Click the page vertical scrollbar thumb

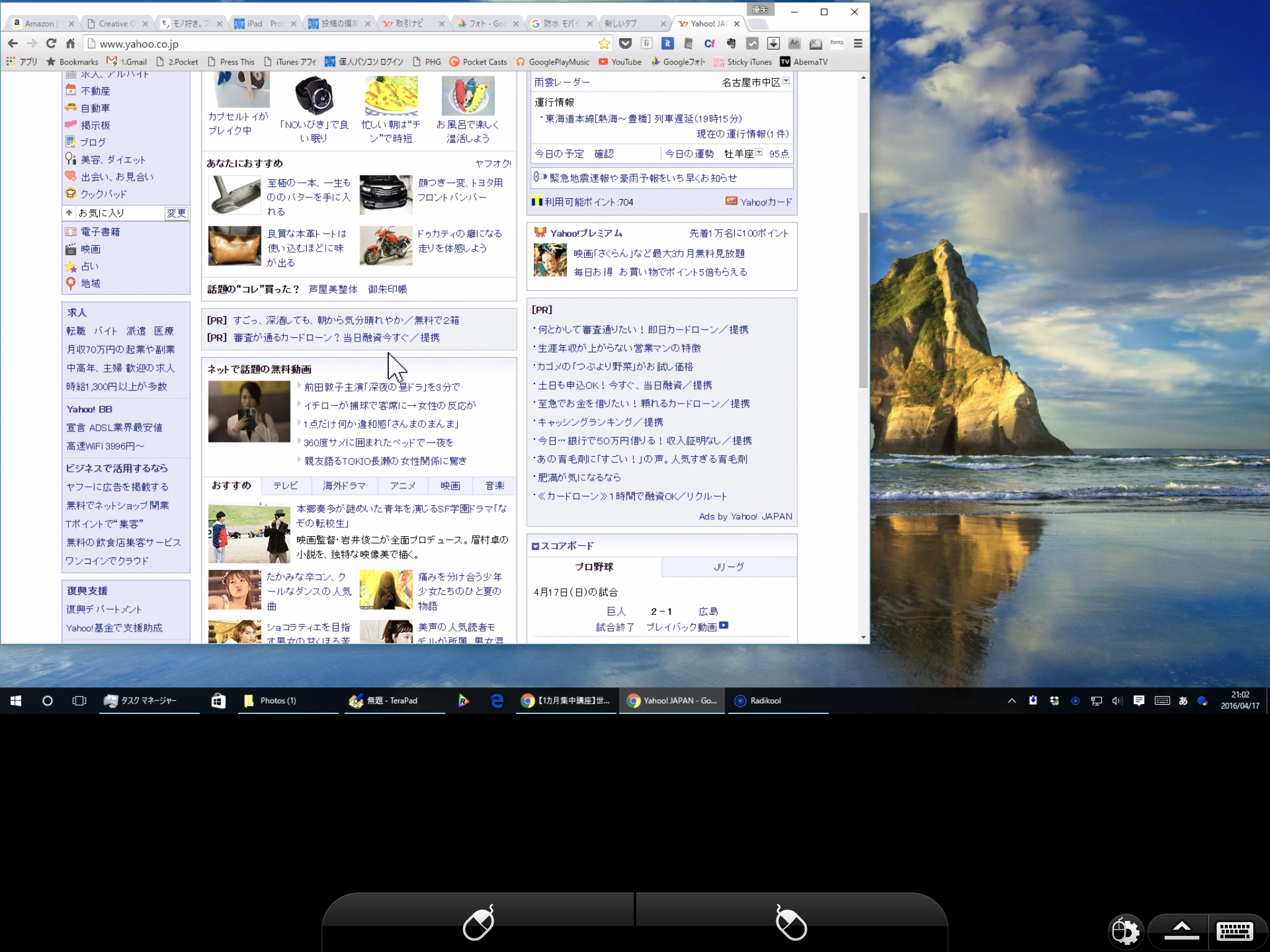[863, 300]
